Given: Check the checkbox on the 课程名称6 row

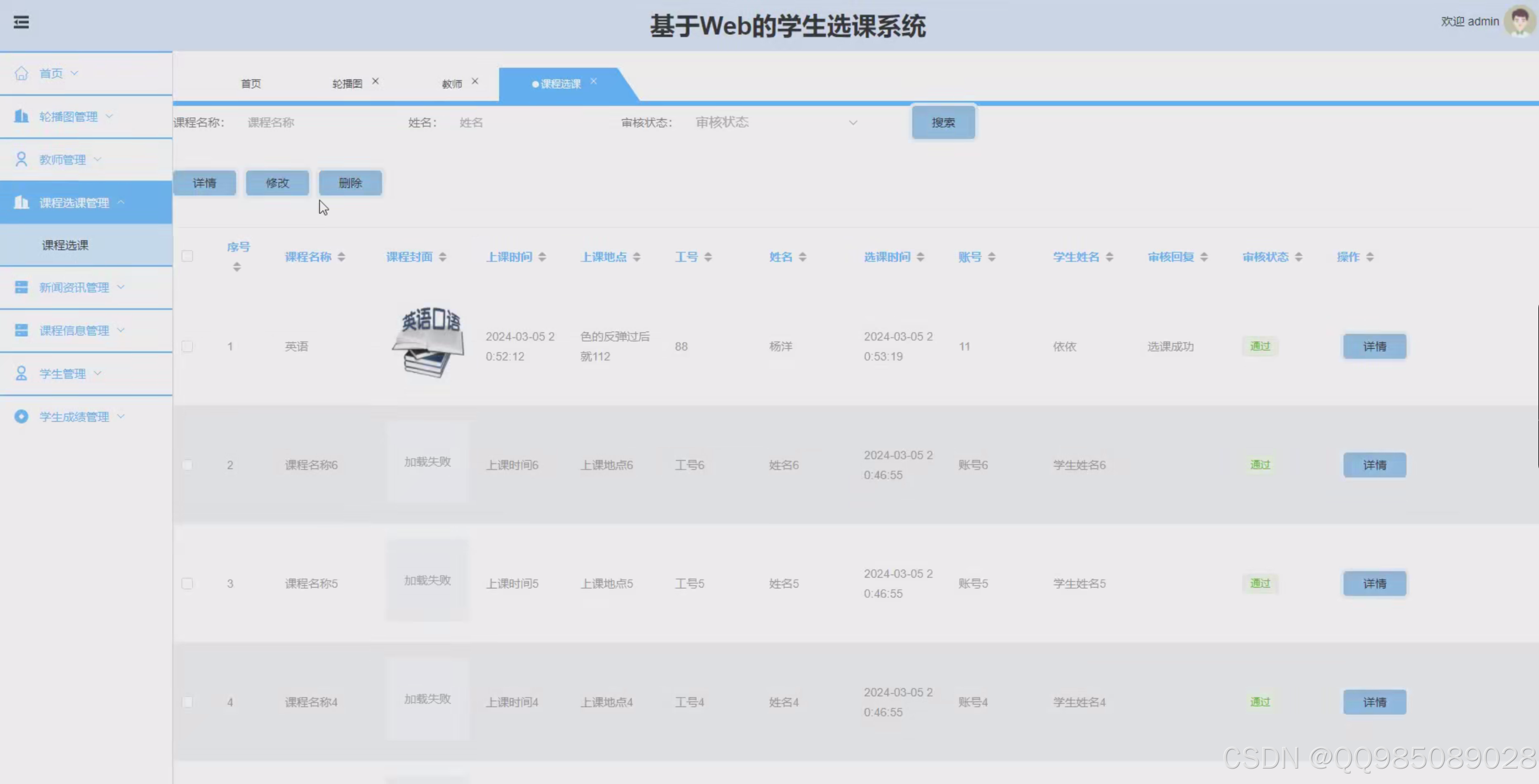Looking at the screenshot, I should (x=187, y=464).
